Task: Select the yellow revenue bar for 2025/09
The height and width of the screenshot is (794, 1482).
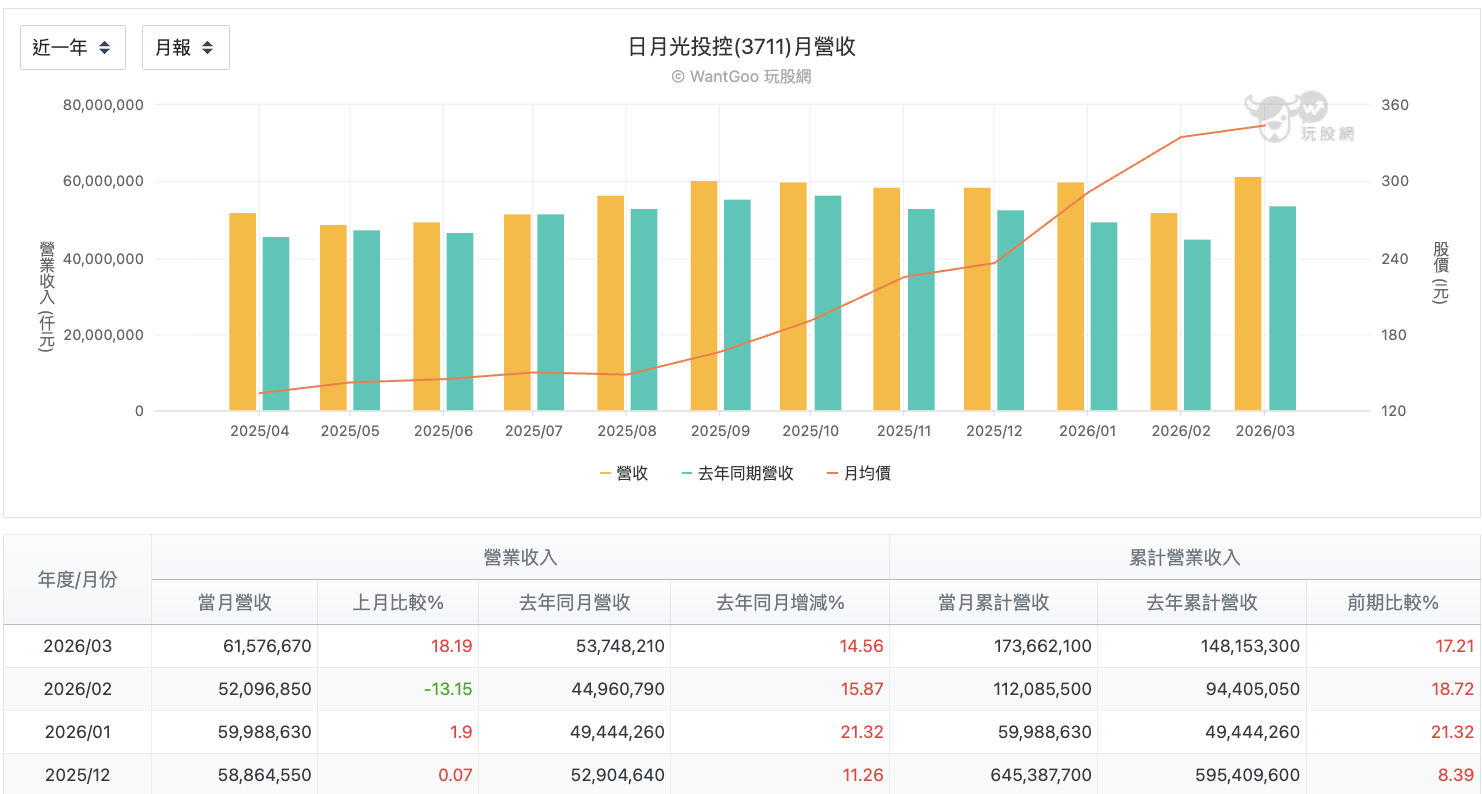Action: tap(704, 296)
